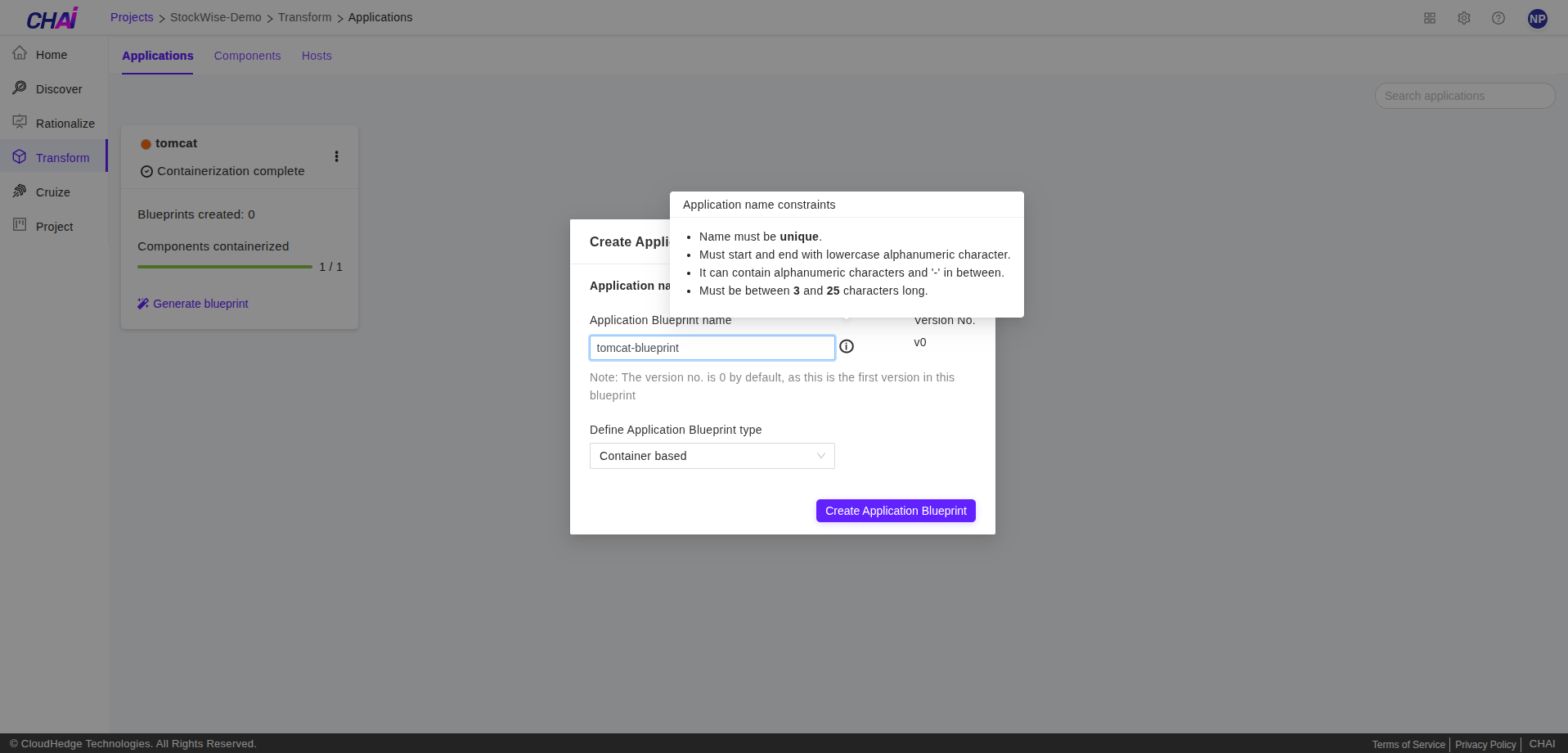Click Create Application Blueprint button
The width and height of the screenshot is (1568, 753).
pos(896,510)
